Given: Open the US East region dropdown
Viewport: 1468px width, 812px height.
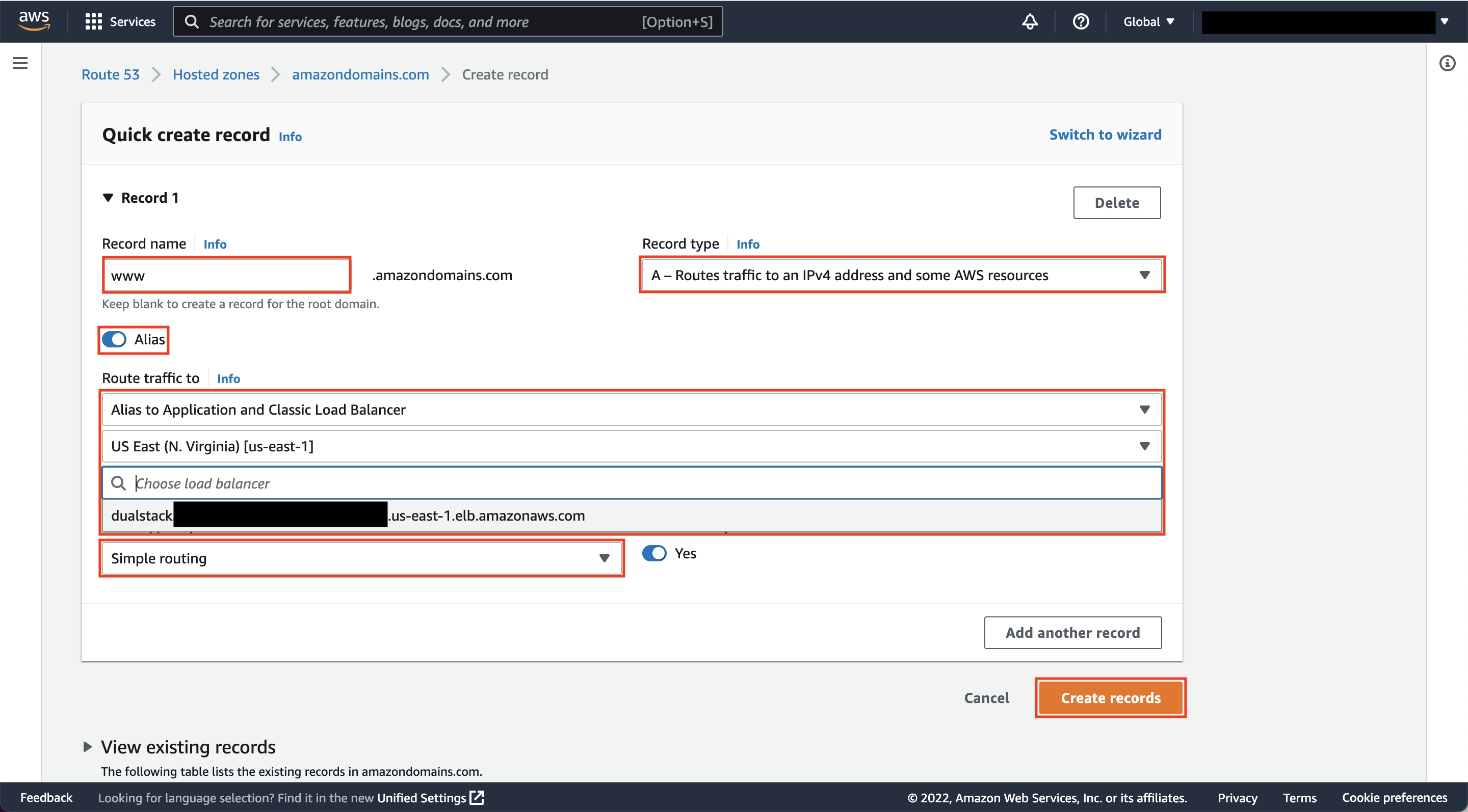Looking at the screenshot, I should coord(631,446).
